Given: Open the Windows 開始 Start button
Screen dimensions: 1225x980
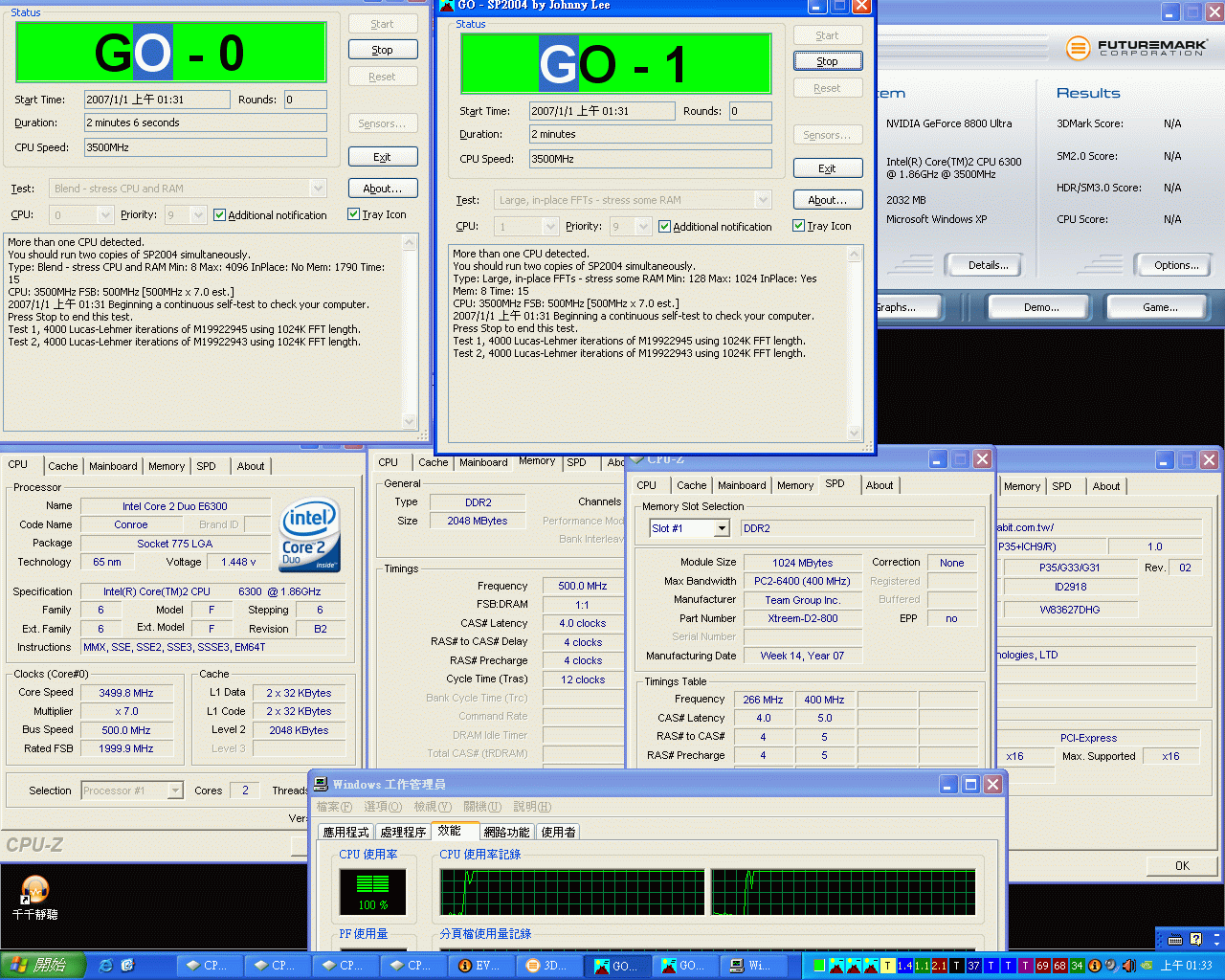Looking at the screenshot, I should (x=43, y=965).
